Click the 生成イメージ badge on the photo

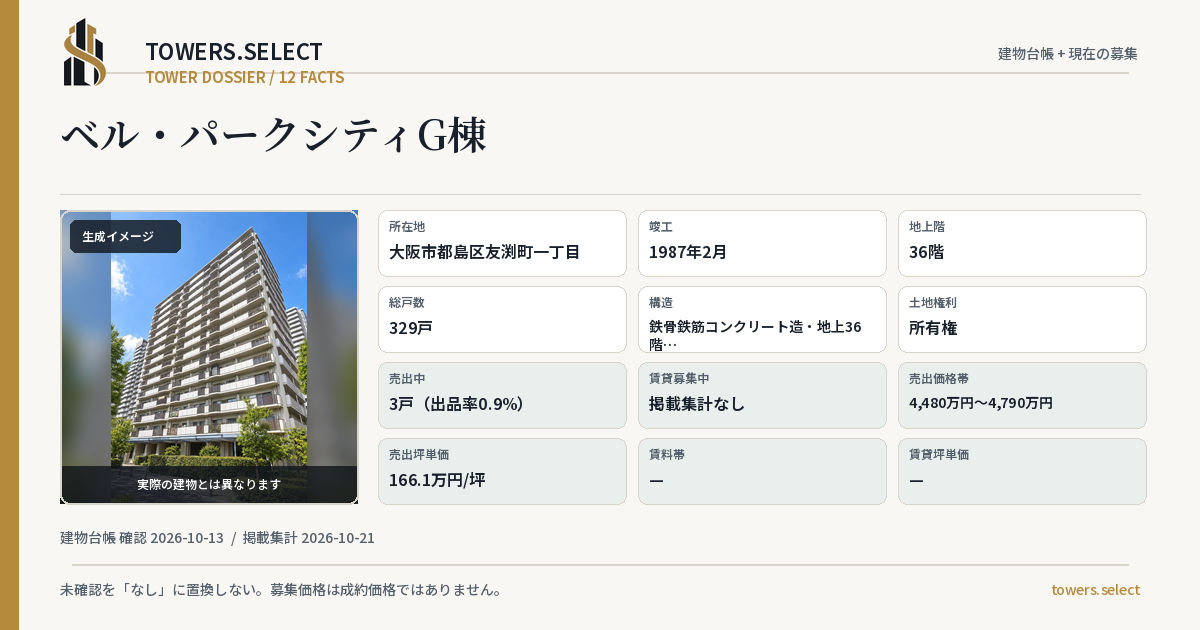(125, 237)
